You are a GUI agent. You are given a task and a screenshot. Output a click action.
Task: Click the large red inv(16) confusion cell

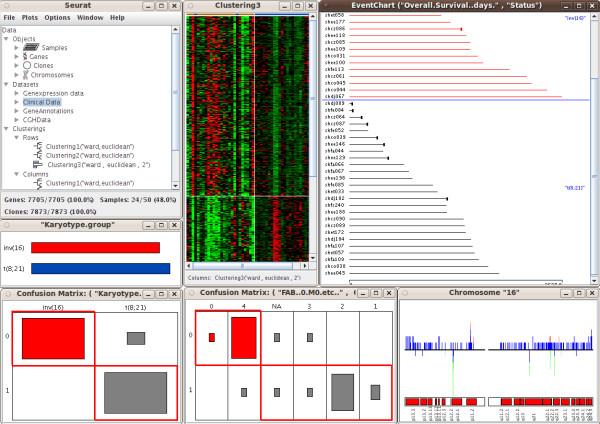pos(53,338)
